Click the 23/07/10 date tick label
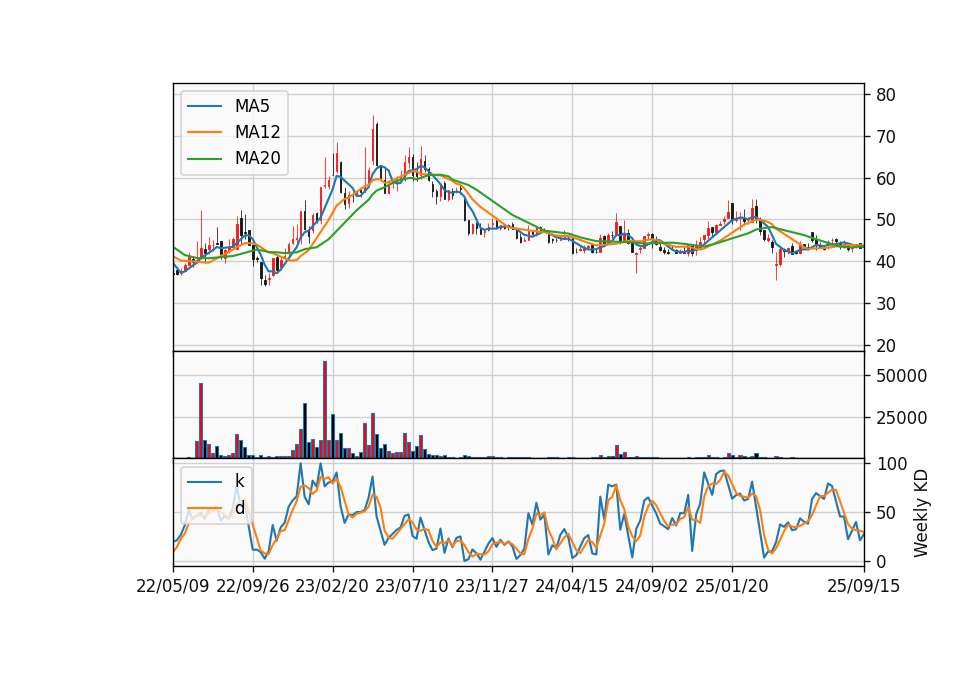This screenshot has height=690, width=960. pos(412,586)
